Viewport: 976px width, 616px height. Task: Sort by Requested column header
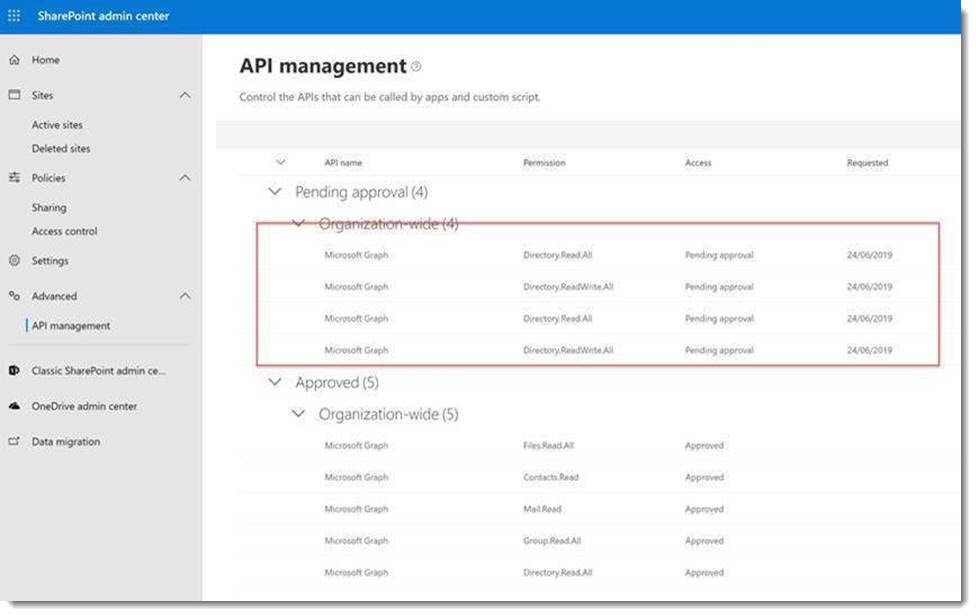click(x=867, y=162)
